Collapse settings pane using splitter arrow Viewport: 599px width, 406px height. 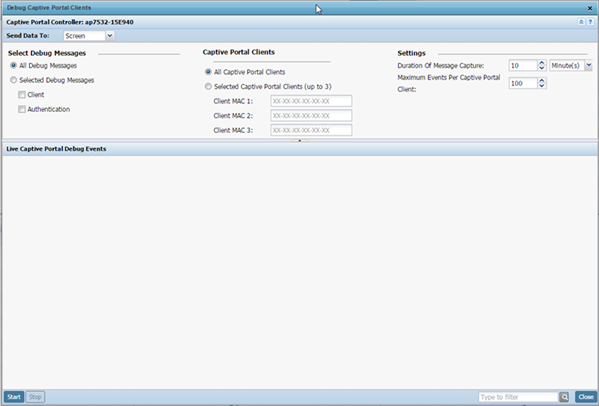click(x=300, y=141)
